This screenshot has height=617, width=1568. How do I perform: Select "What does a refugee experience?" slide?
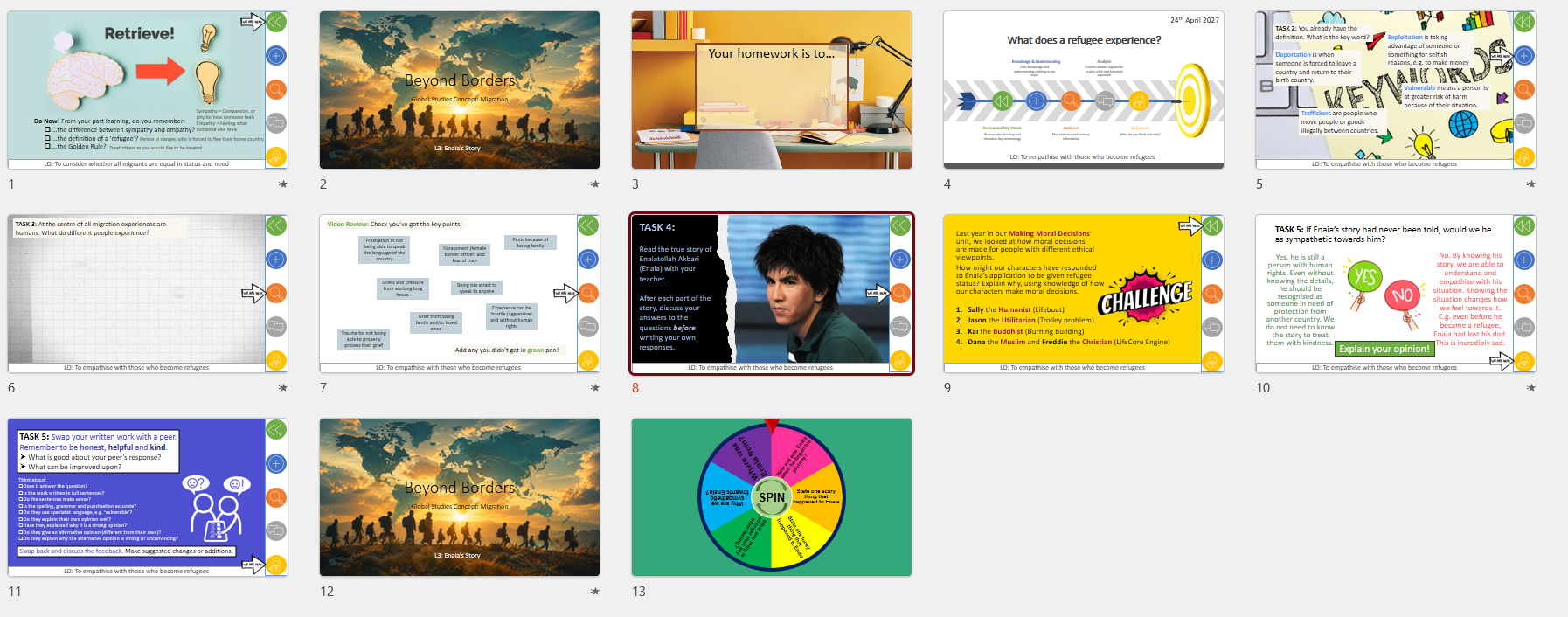click(x=1084, y=90)
